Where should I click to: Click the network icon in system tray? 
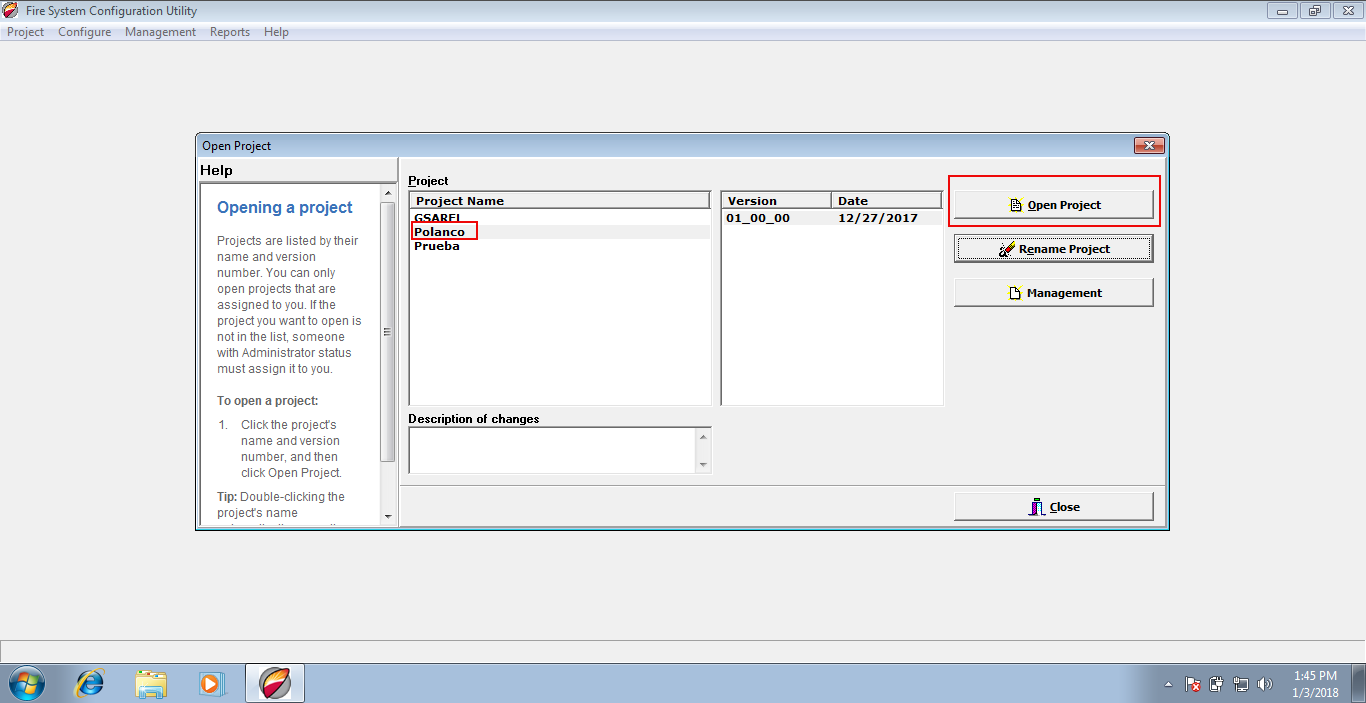[1240, 683]
